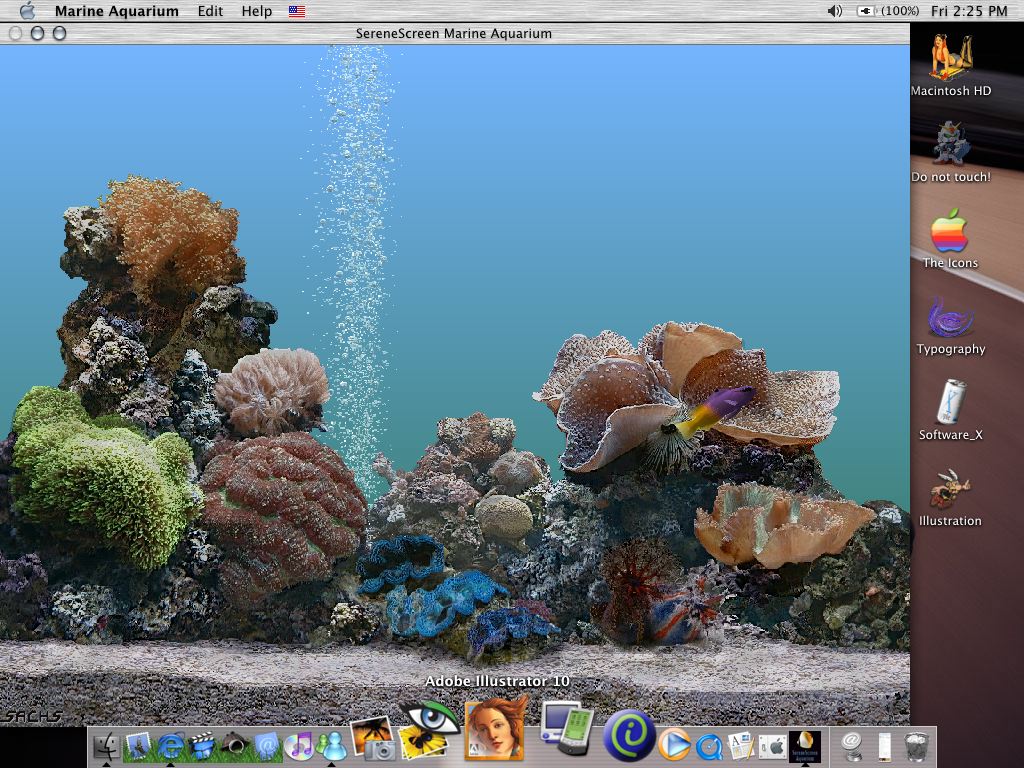1024x768 pixels.
Task: Open the Trash in the dock
Action: [915, 746]
